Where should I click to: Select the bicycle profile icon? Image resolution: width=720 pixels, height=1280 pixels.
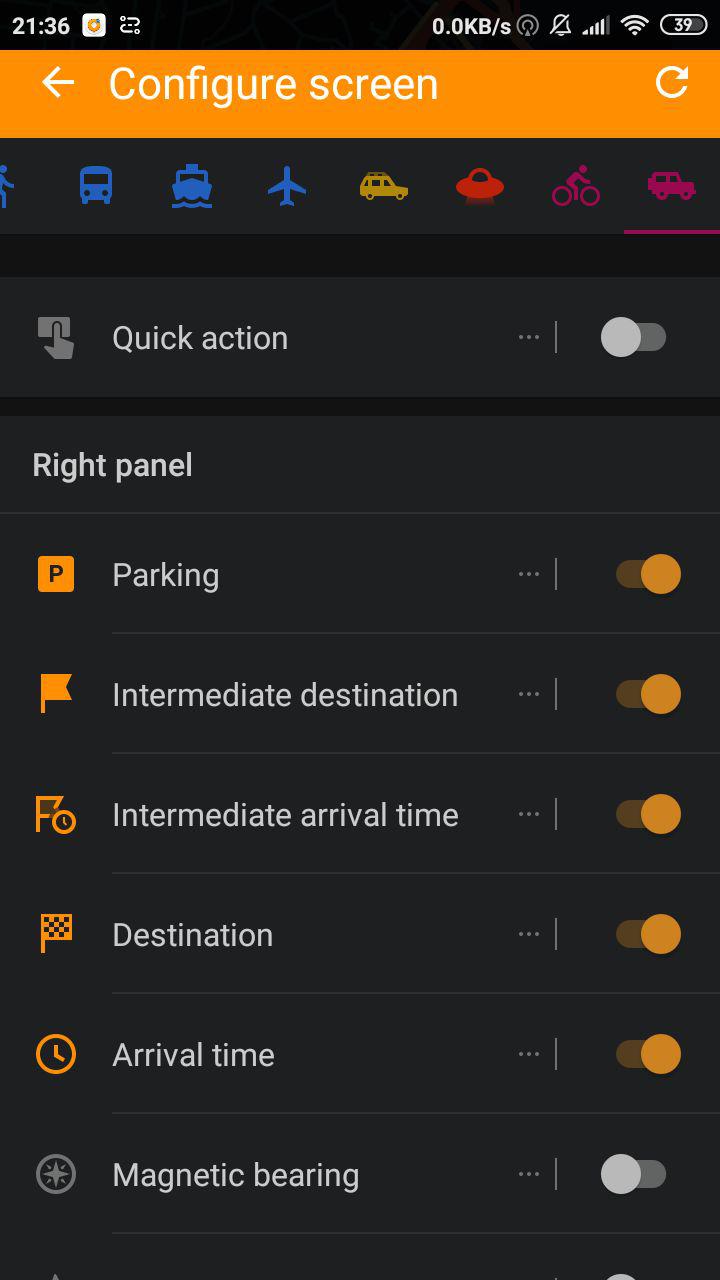coord(576,186)
